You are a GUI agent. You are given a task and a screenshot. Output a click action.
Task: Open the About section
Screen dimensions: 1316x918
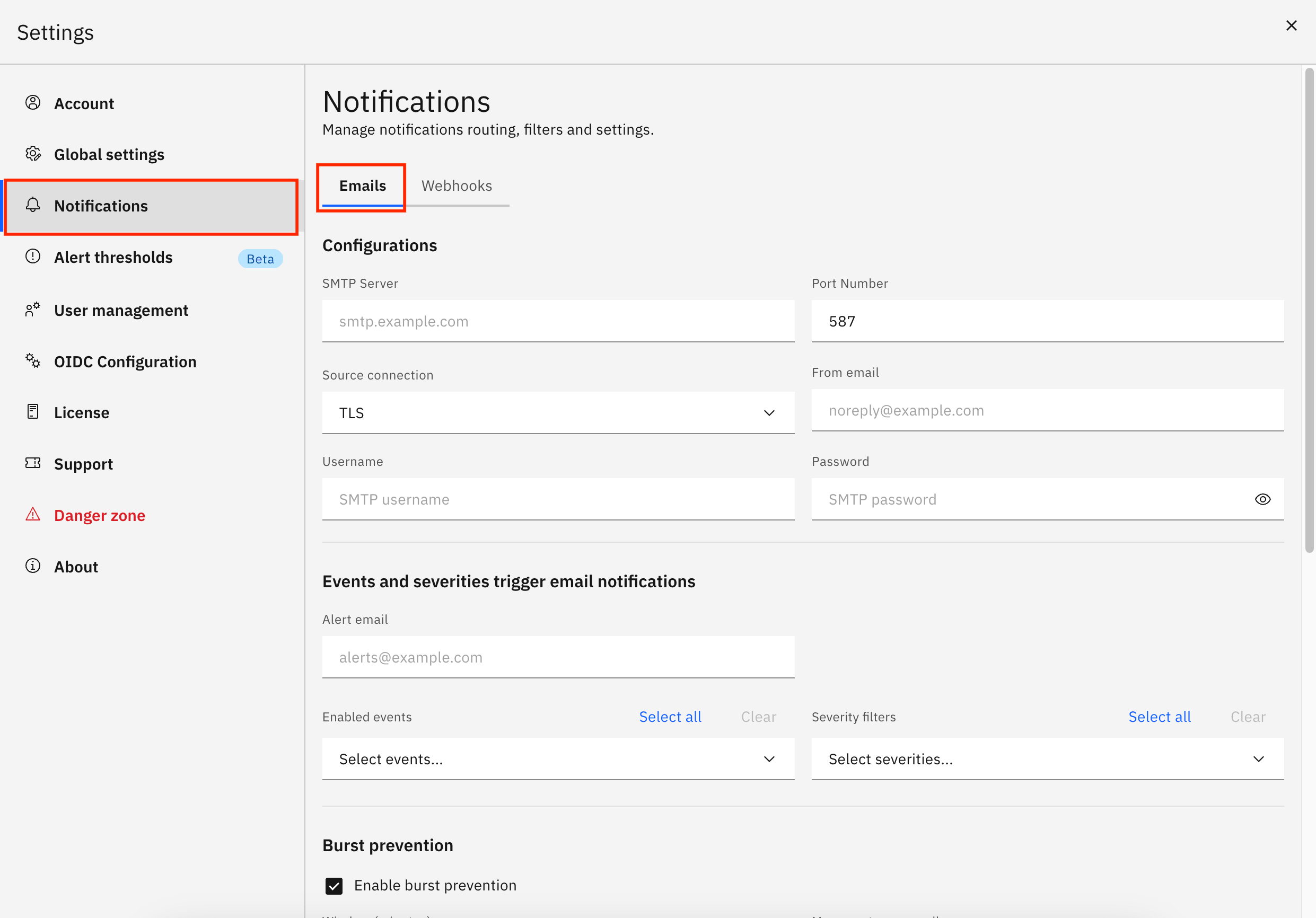[152, 567]
